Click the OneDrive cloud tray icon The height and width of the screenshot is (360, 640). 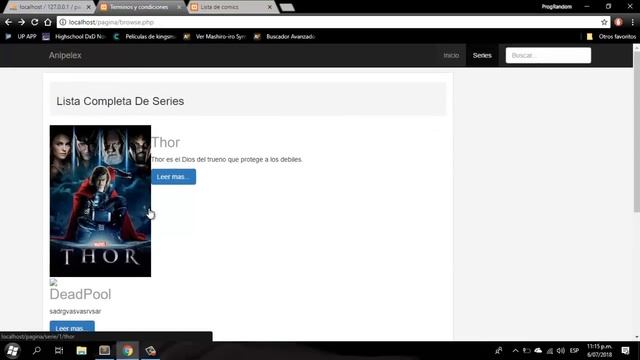tap(538, 351)
